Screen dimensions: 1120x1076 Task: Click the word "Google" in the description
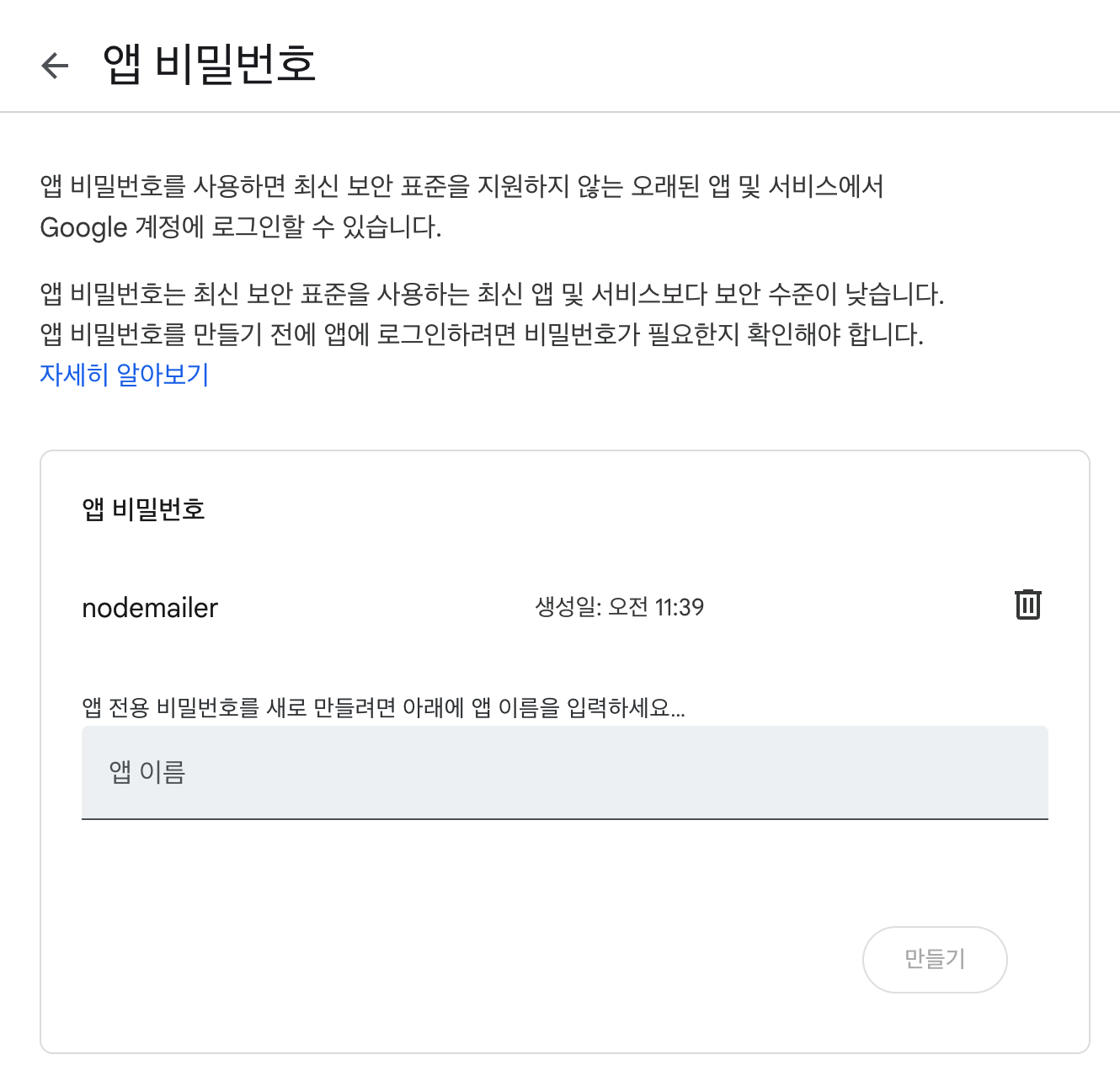83,227
